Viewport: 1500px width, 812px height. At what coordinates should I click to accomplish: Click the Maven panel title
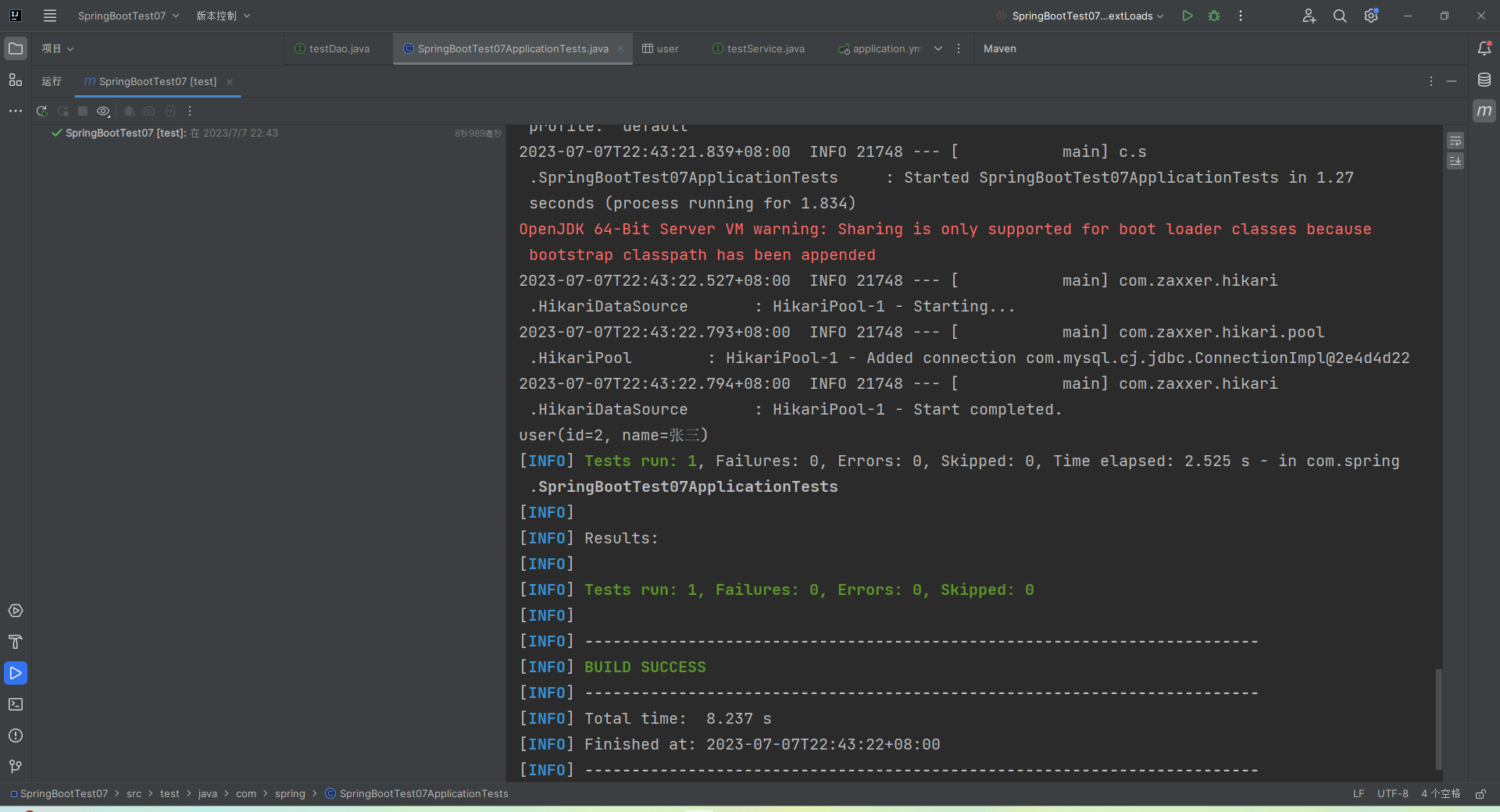pyautogui.click(x=999, y=48)
